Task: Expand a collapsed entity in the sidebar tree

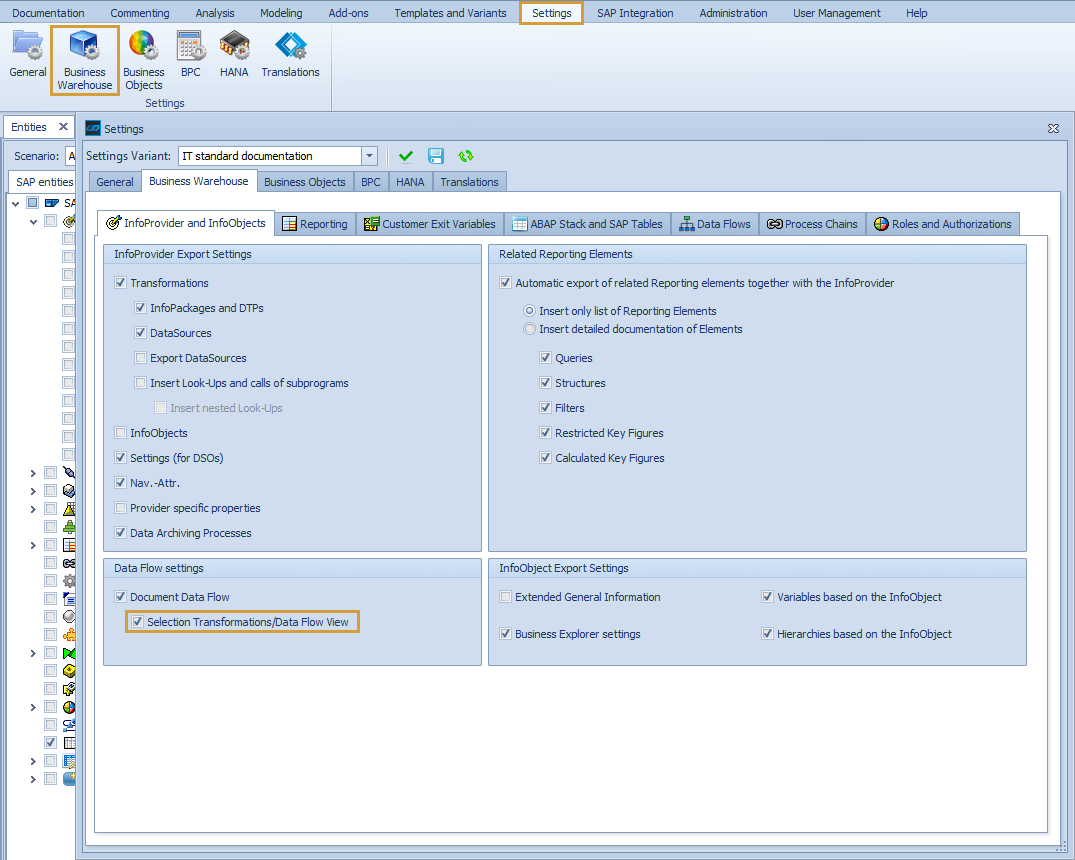Action: (x=32, y=472)
